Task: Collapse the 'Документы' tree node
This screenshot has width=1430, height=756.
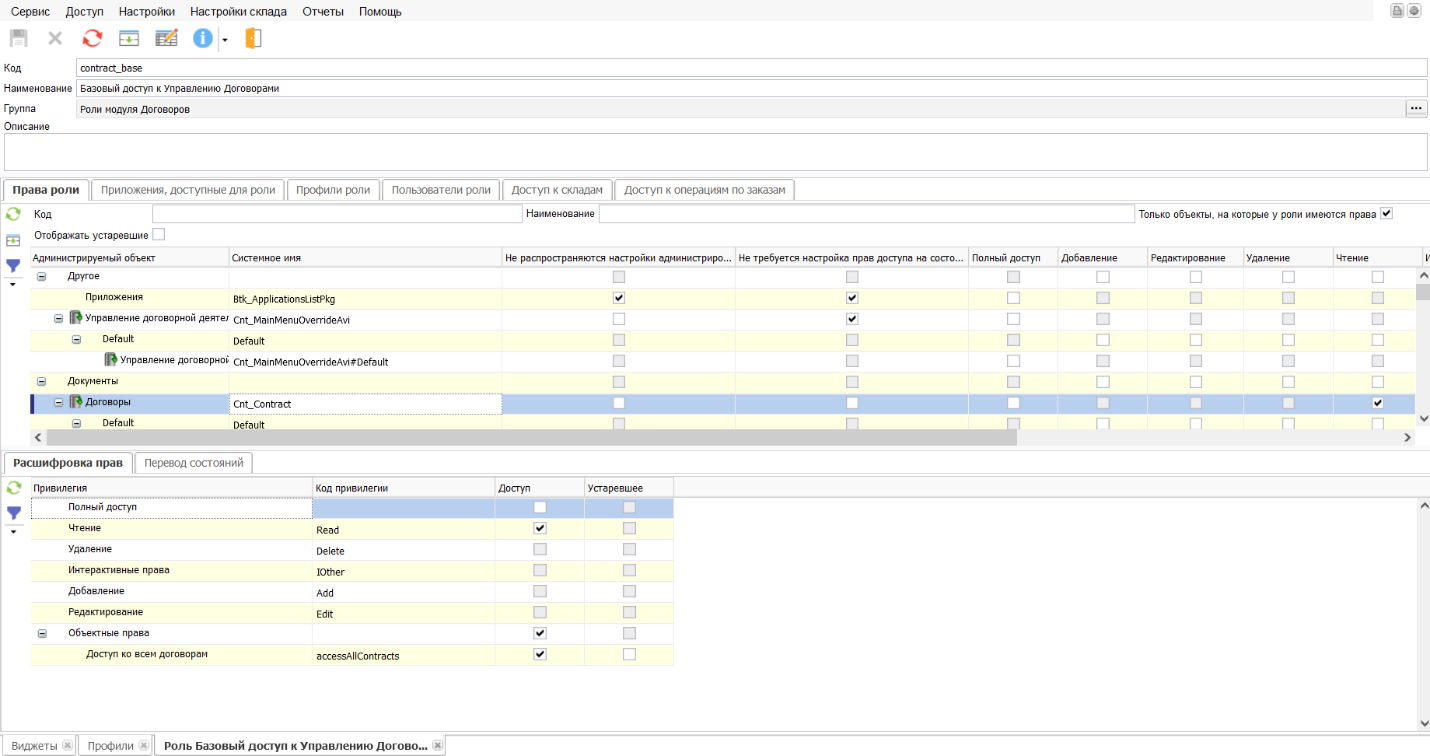Action: [42, 381]
